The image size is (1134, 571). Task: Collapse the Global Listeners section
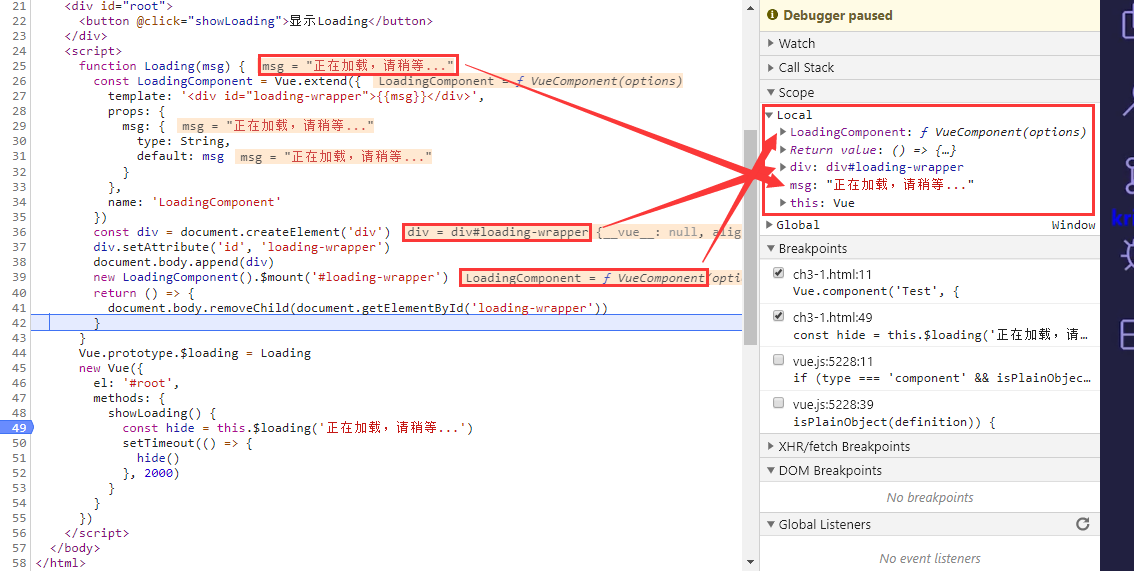point(771,525)
